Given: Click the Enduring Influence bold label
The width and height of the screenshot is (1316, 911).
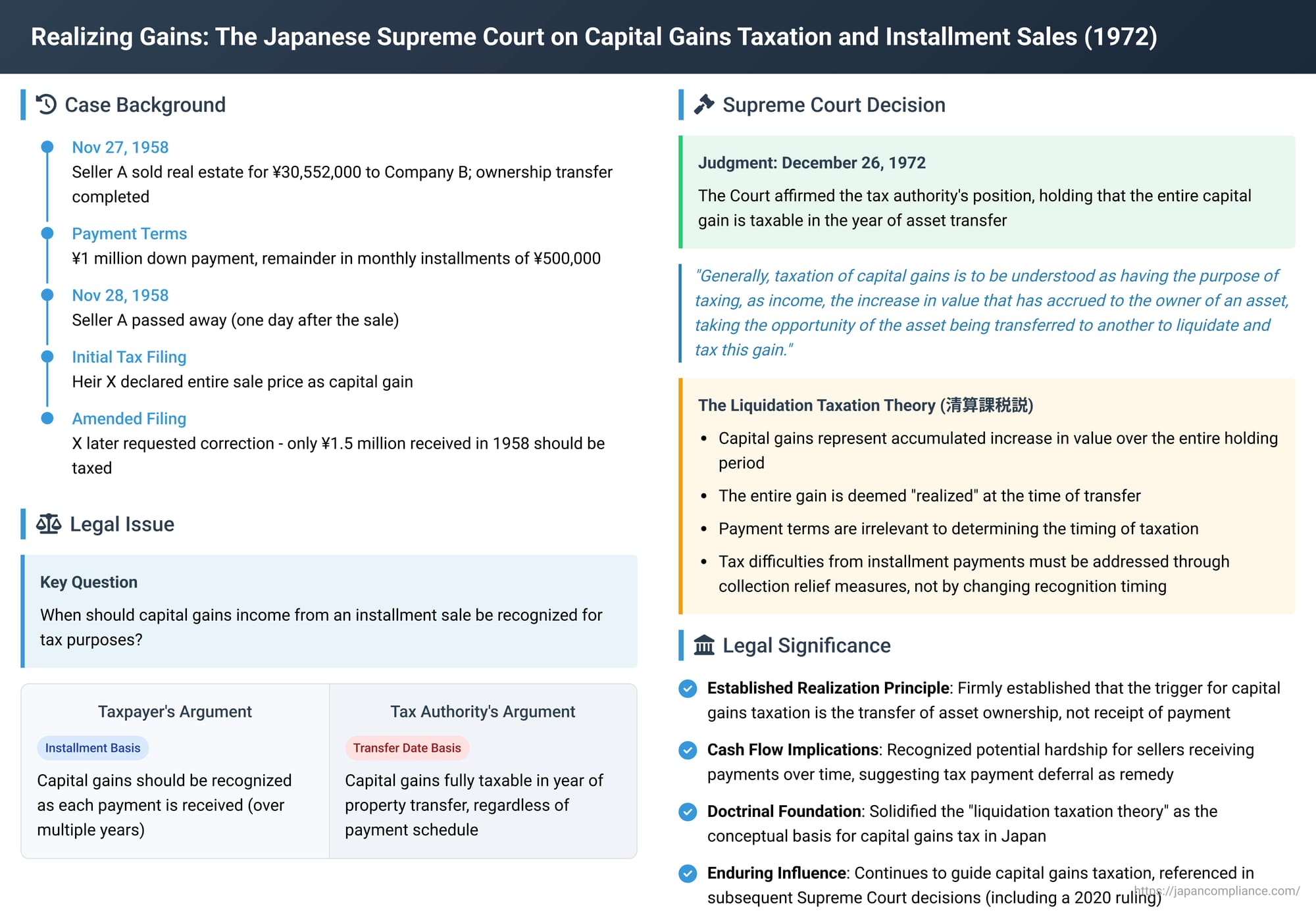Looking at the screenshot, I should pos(776,874).
